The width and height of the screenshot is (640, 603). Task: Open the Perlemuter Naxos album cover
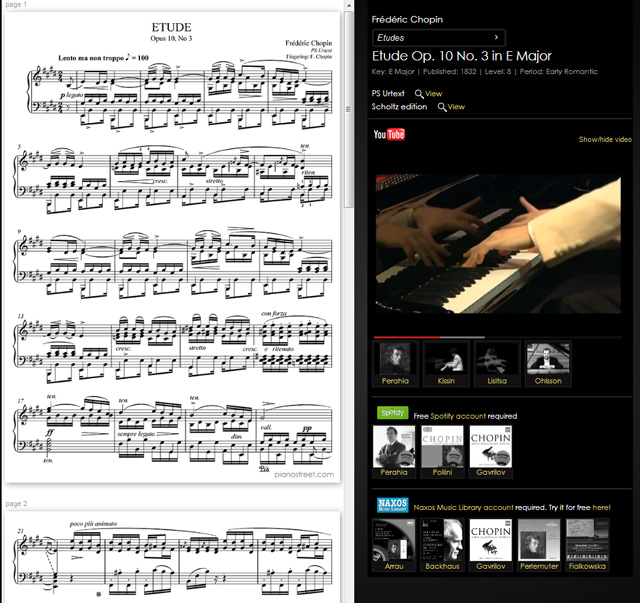[x=539, y=540]
